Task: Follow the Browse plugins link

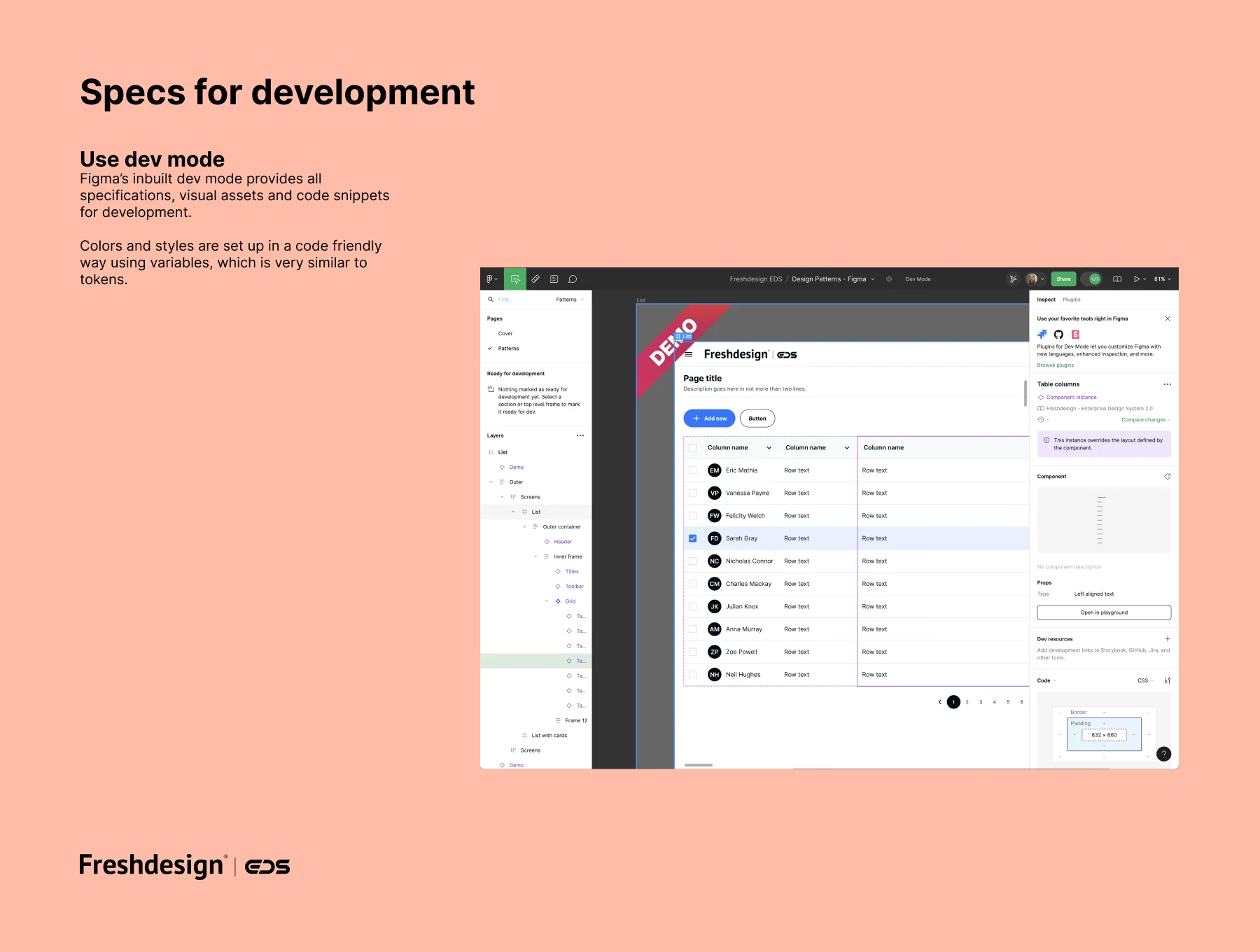Action: click(1055, 365)
